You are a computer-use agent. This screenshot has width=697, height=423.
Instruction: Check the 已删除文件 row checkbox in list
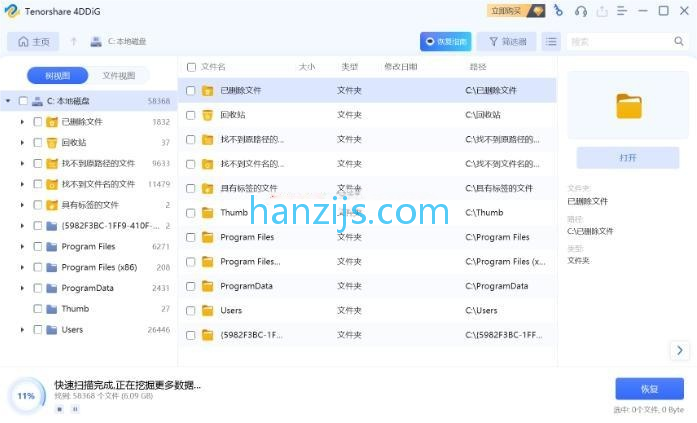point(191,91)
